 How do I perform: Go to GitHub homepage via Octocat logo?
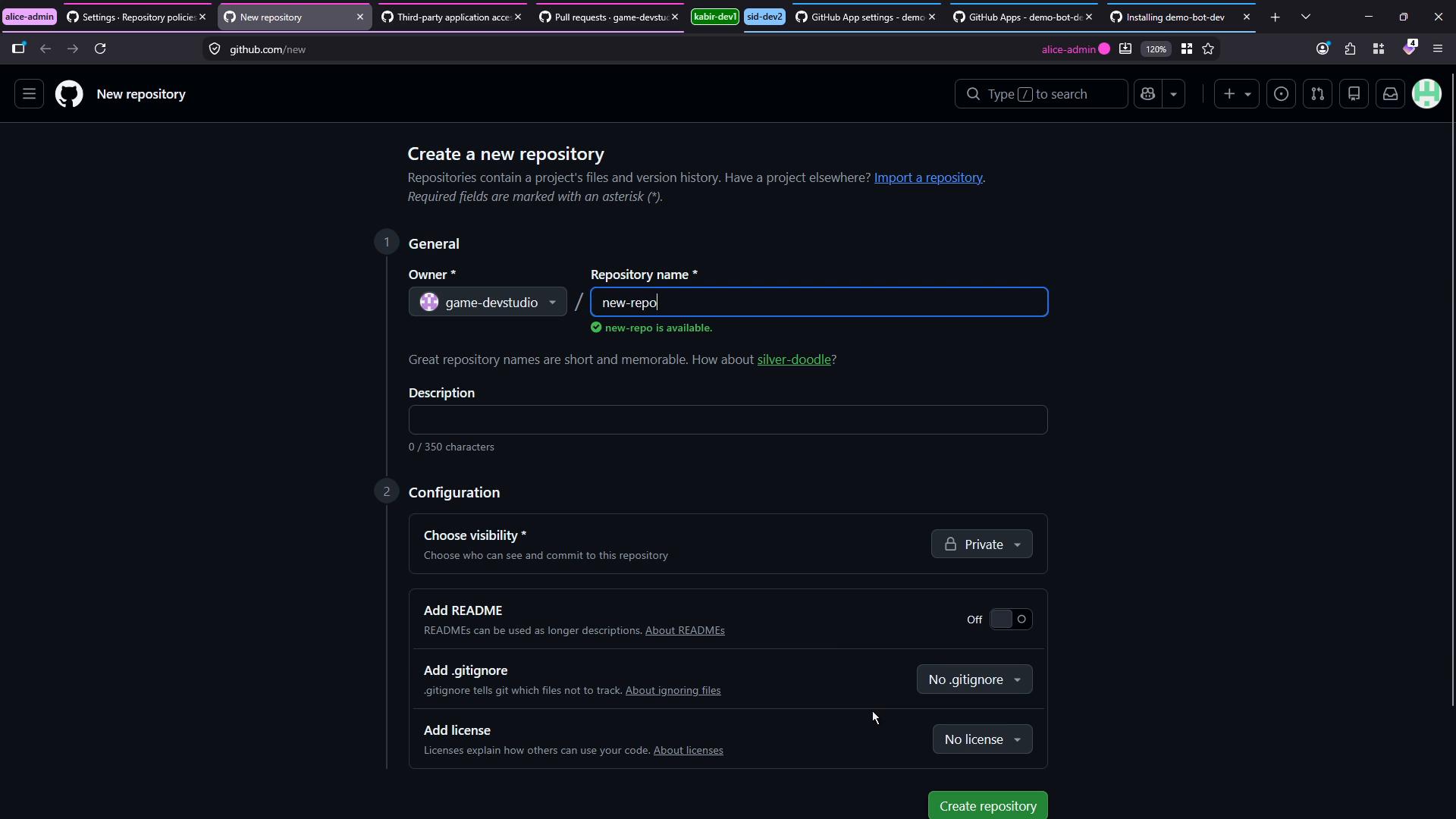69,94
